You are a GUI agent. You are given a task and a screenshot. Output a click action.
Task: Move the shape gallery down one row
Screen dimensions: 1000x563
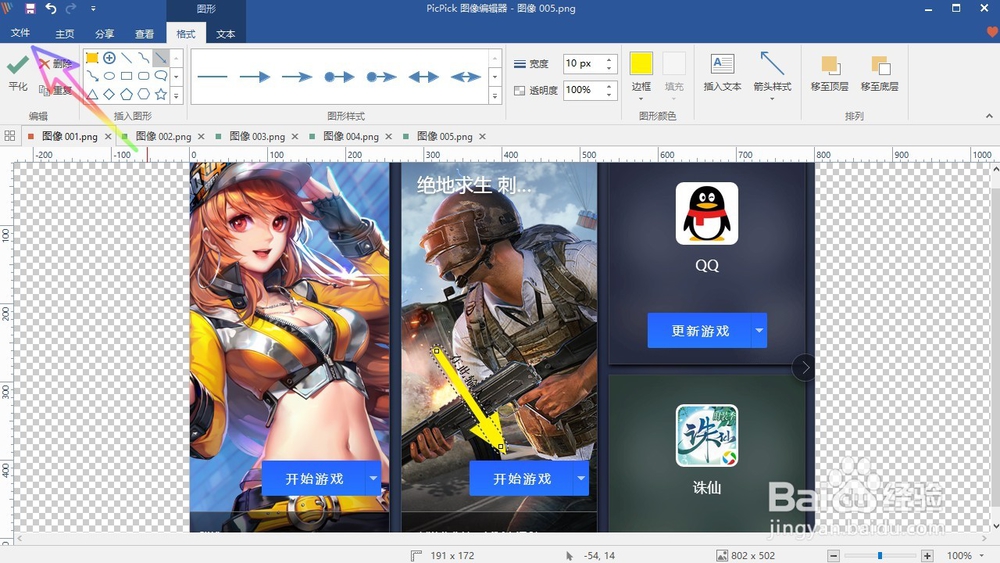pyautogui.click(x=176, y=77)
